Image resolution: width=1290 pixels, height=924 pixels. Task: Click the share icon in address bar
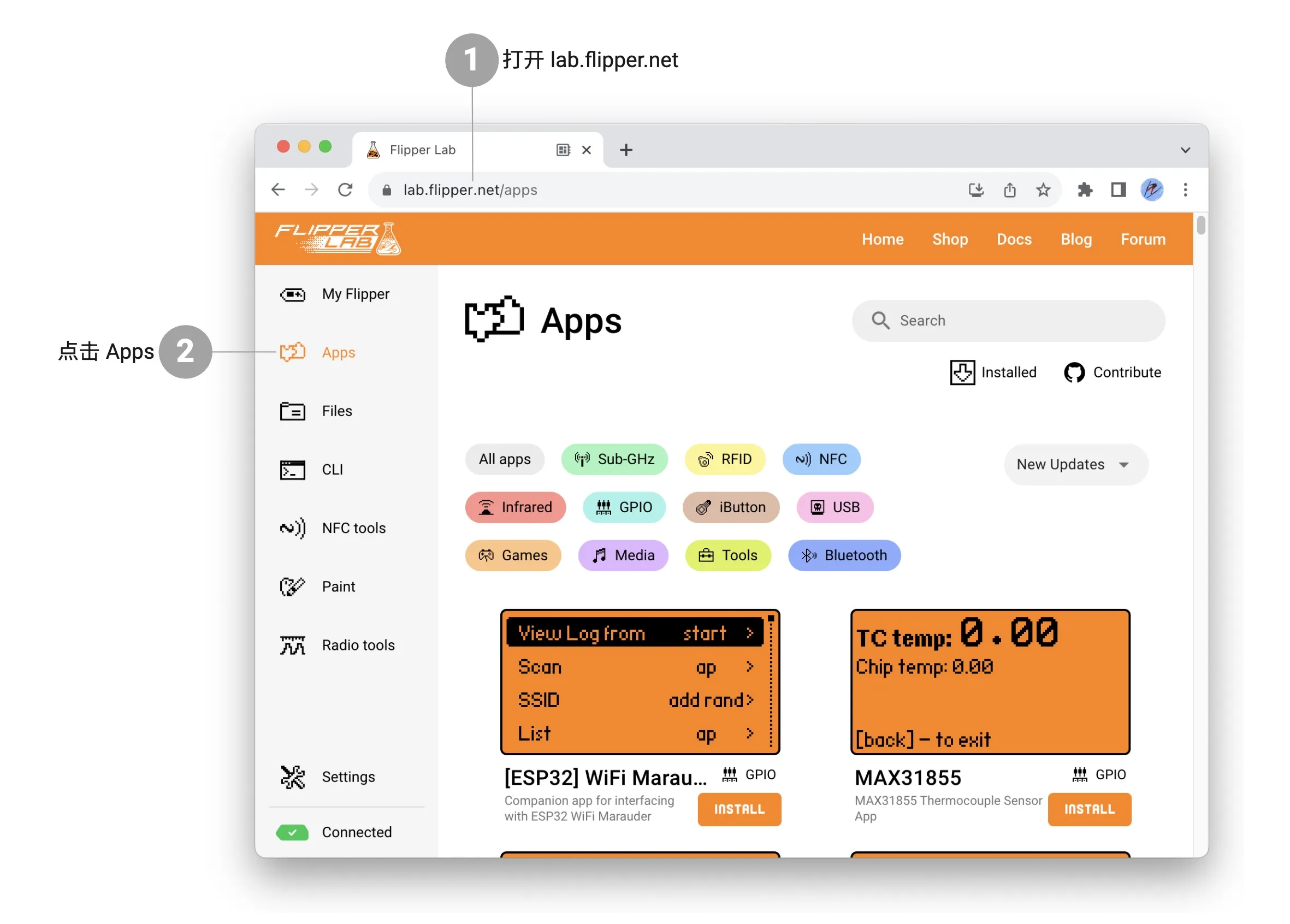coord(1010,189)
